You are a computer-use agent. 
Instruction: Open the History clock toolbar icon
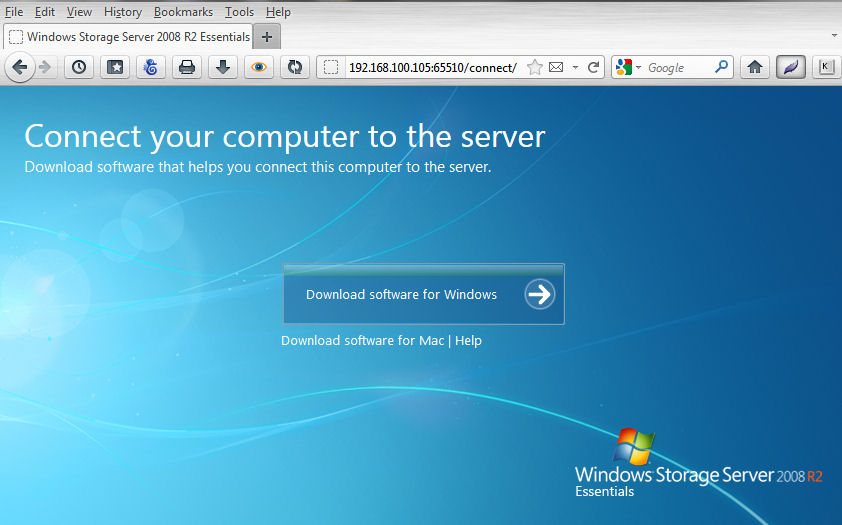pyautogui.click(x=79, y=67)
